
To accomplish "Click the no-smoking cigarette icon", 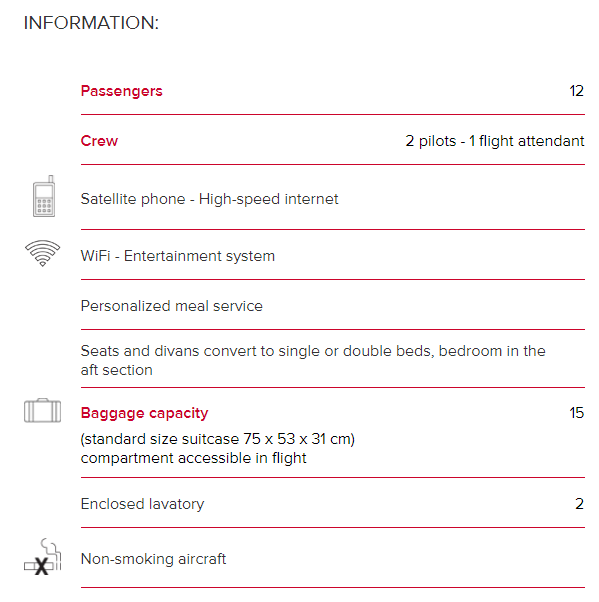I will [x=42, y=557].
